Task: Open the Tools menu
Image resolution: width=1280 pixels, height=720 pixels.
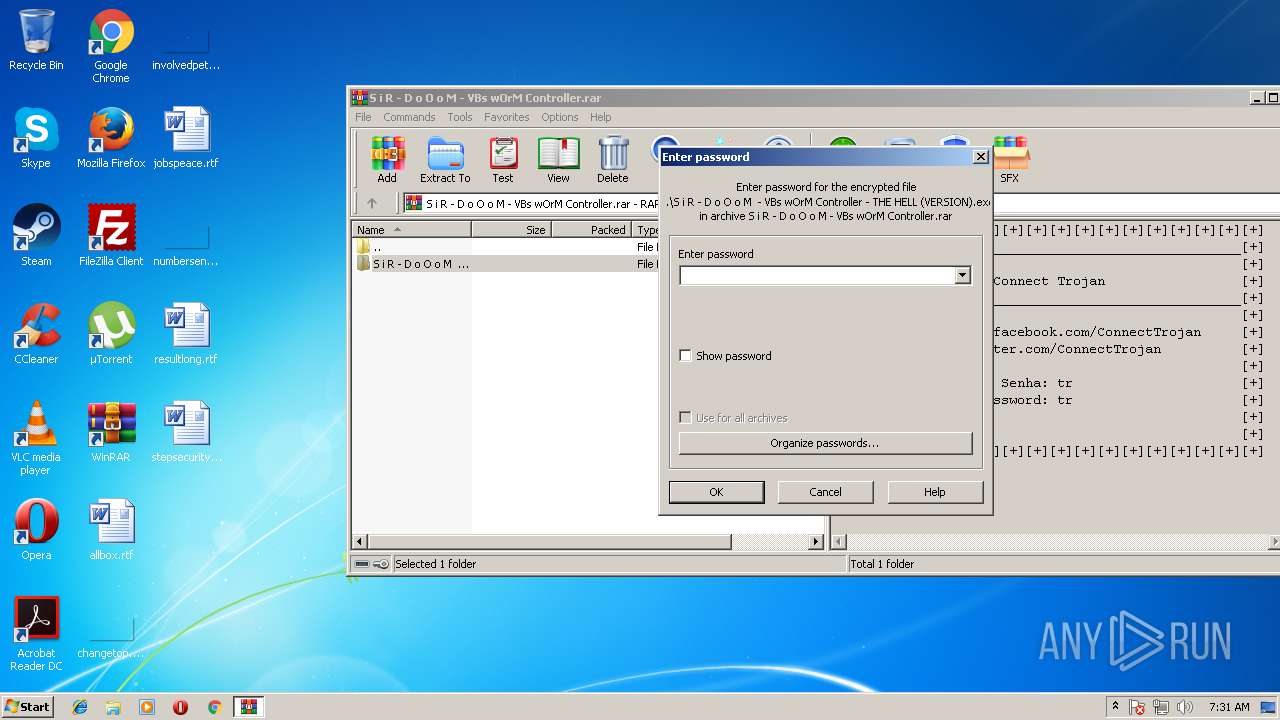Action: pyautogui.click(x=460, y=117)
